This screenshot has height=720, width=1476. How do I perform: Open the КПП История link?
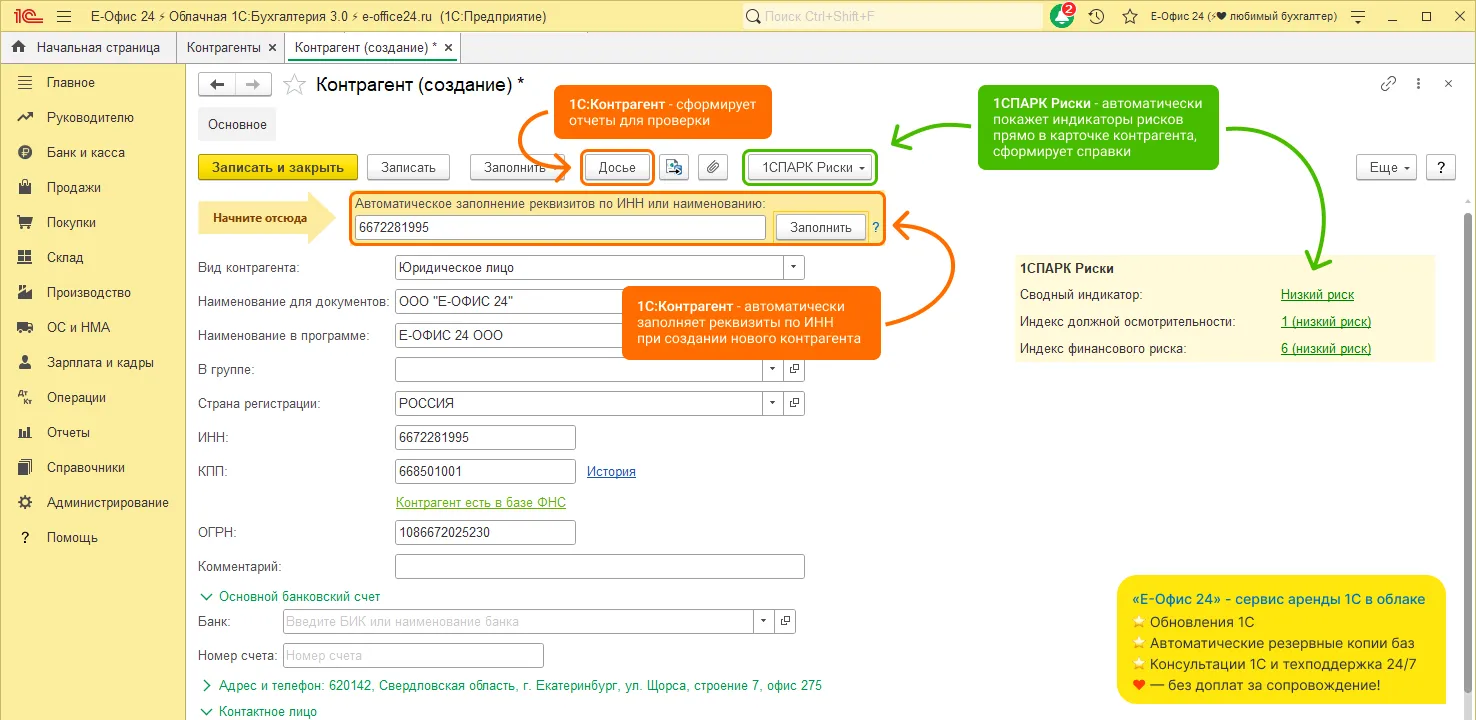pos(611,472)
